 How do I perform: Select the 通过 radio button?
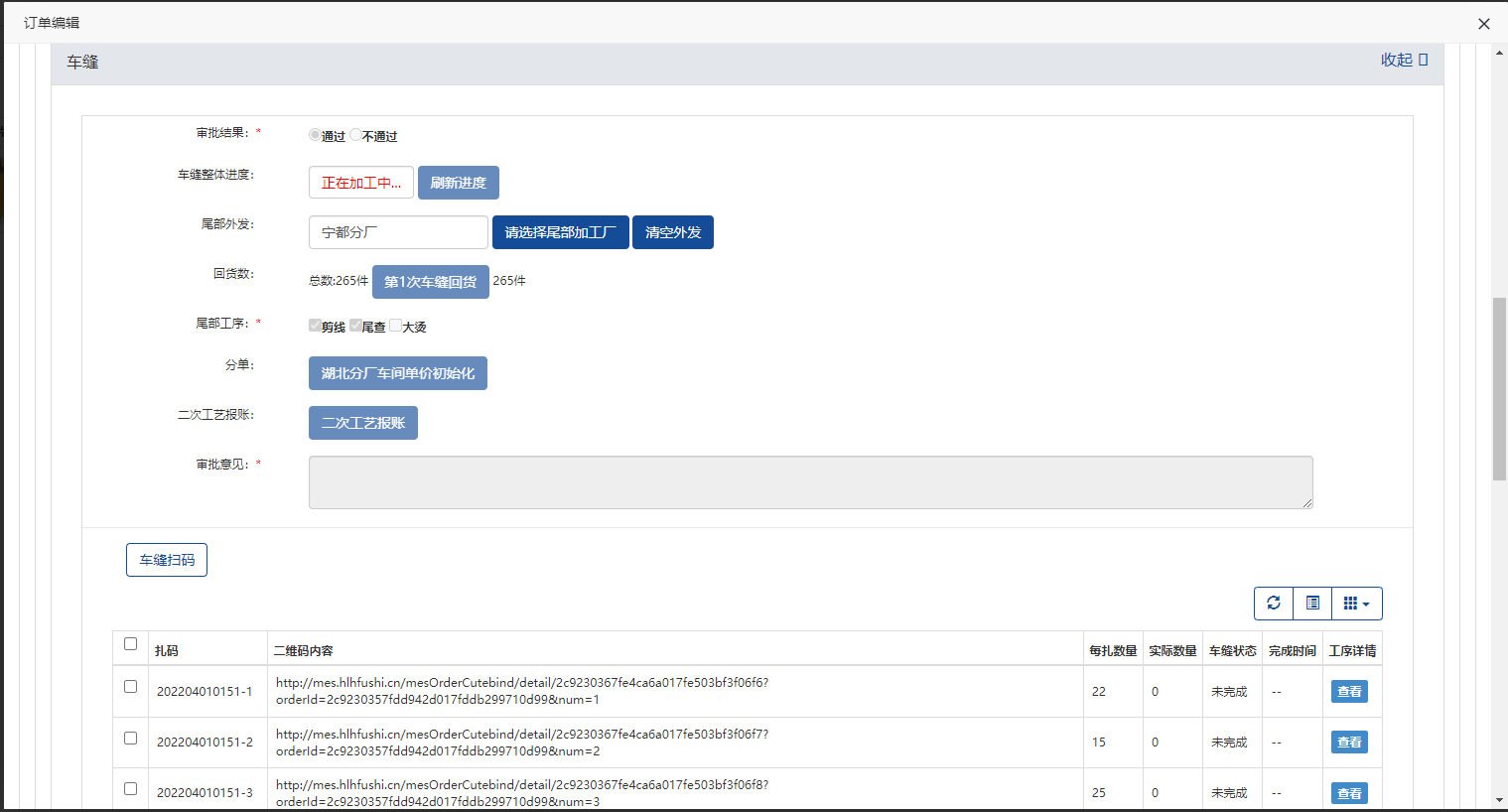tap(315, 135)
